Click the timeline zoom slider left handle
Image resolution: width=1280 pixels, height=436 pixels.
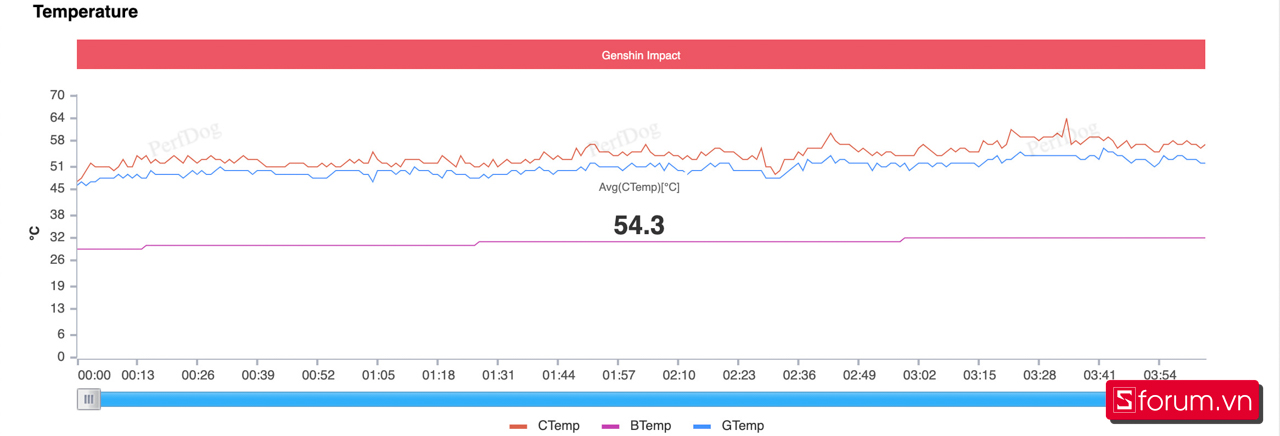89,400
